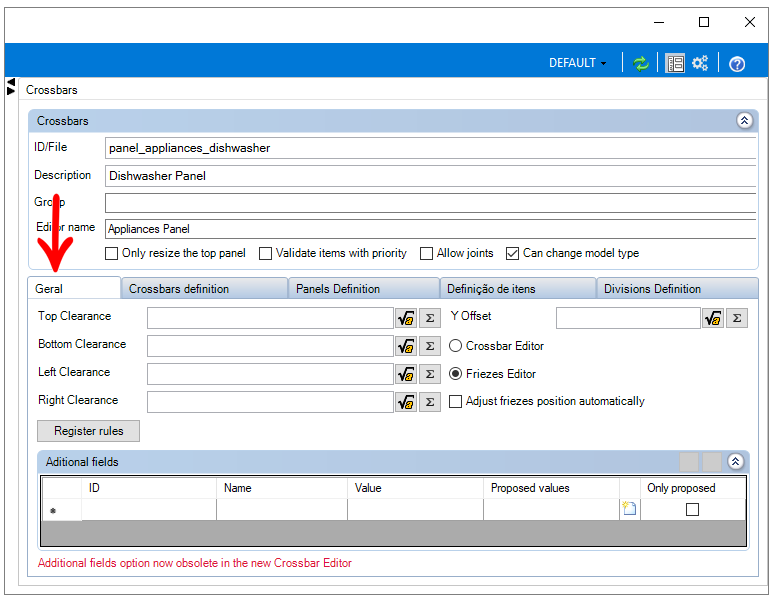Open formula editor for Left Clearance
The width and height of the screenshot is (776, 602).
406,374
